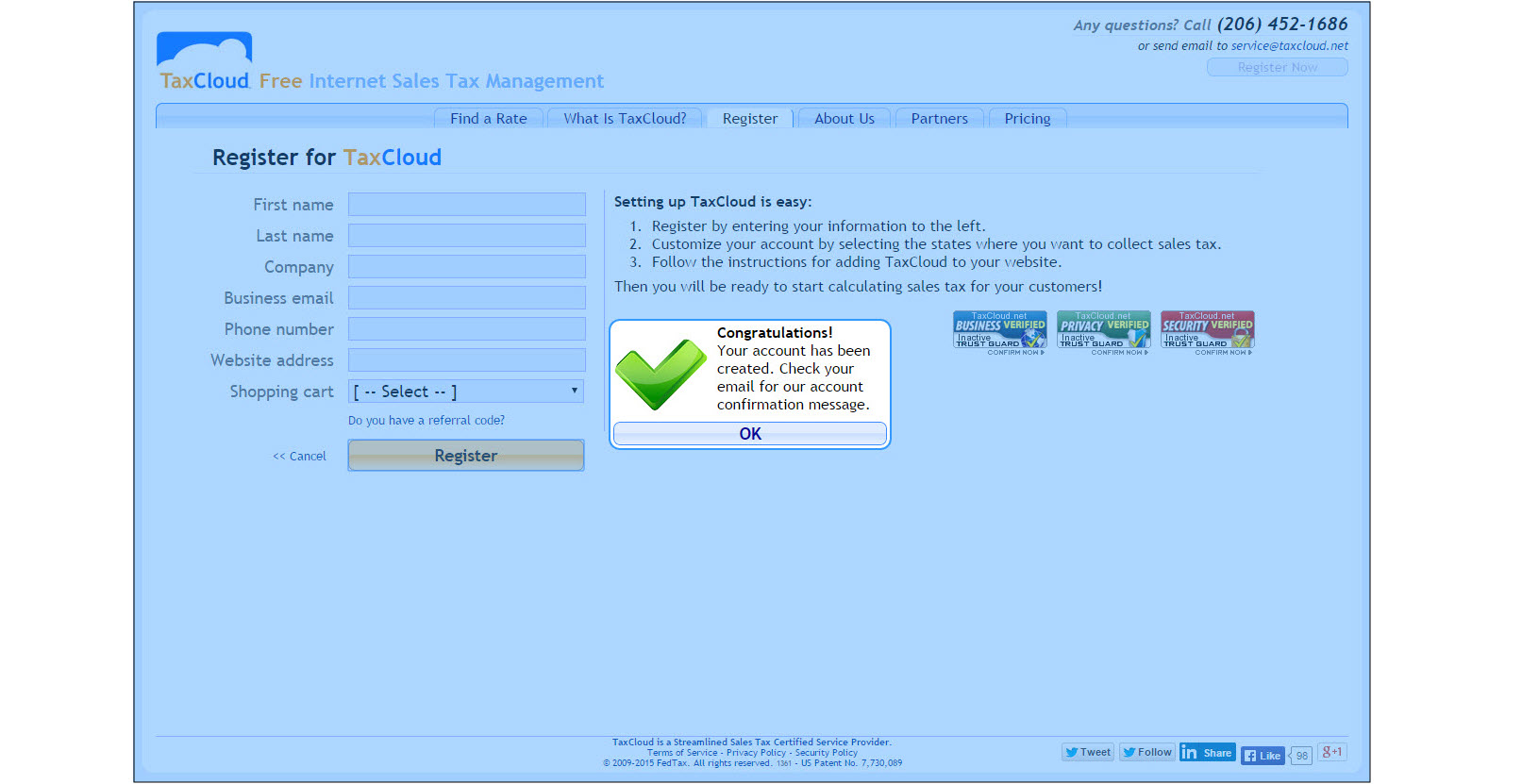Focus the Business email field

(467, 298)
